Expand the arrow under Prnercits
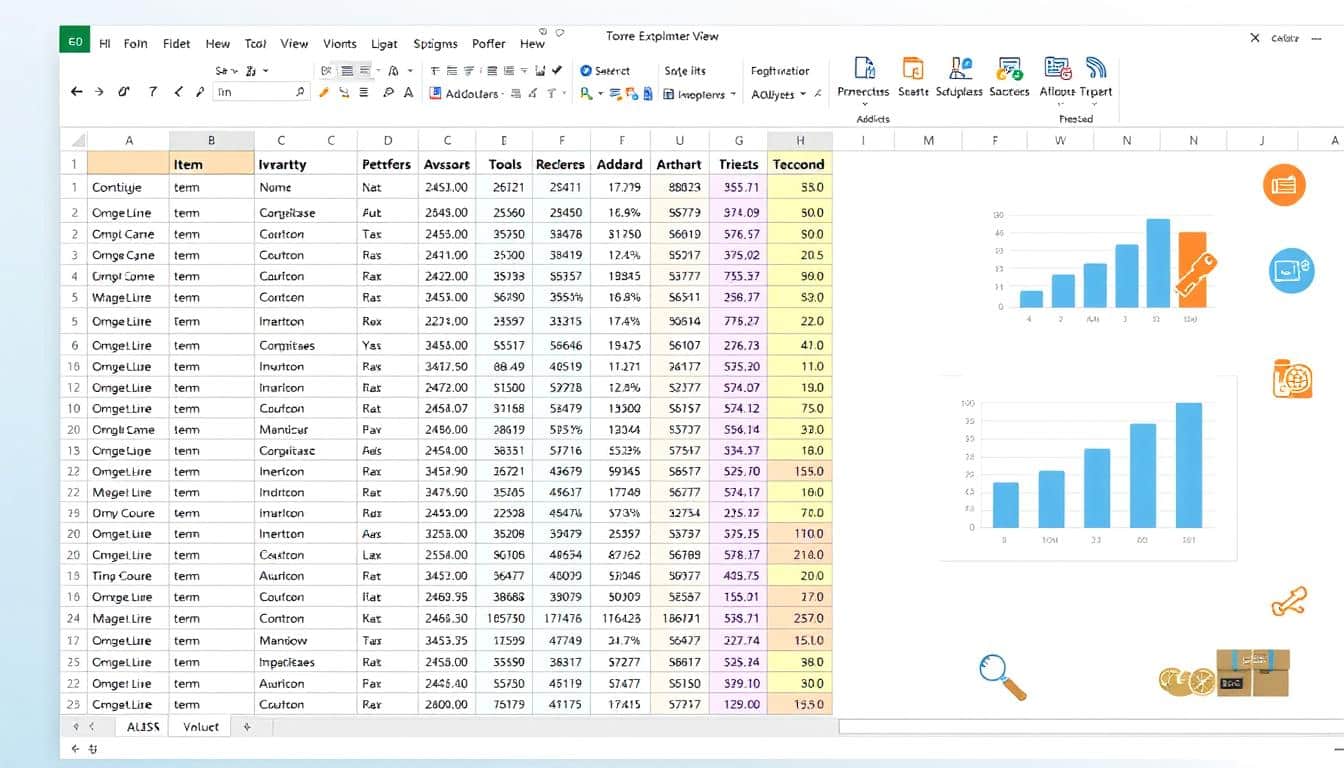 [x=864, y=104]
